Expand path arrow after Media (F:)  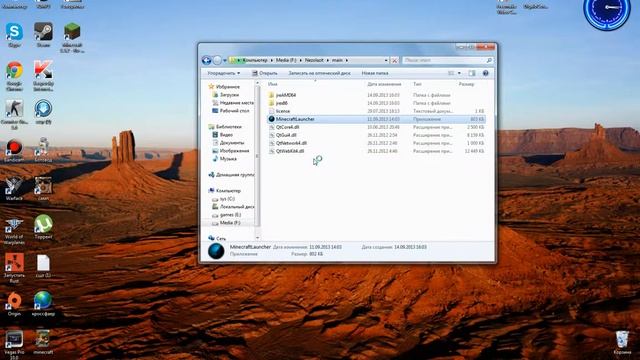coord(301,60)
